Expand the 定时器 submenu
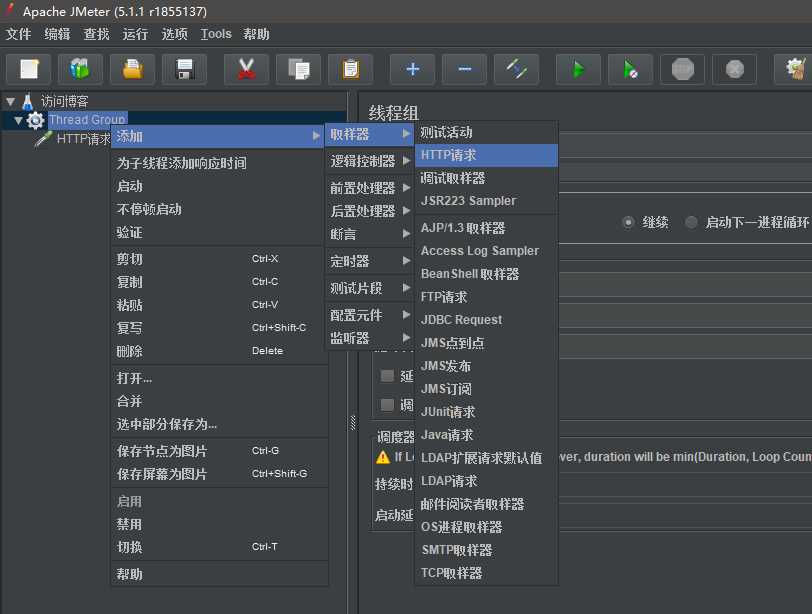 pos(369,261)
